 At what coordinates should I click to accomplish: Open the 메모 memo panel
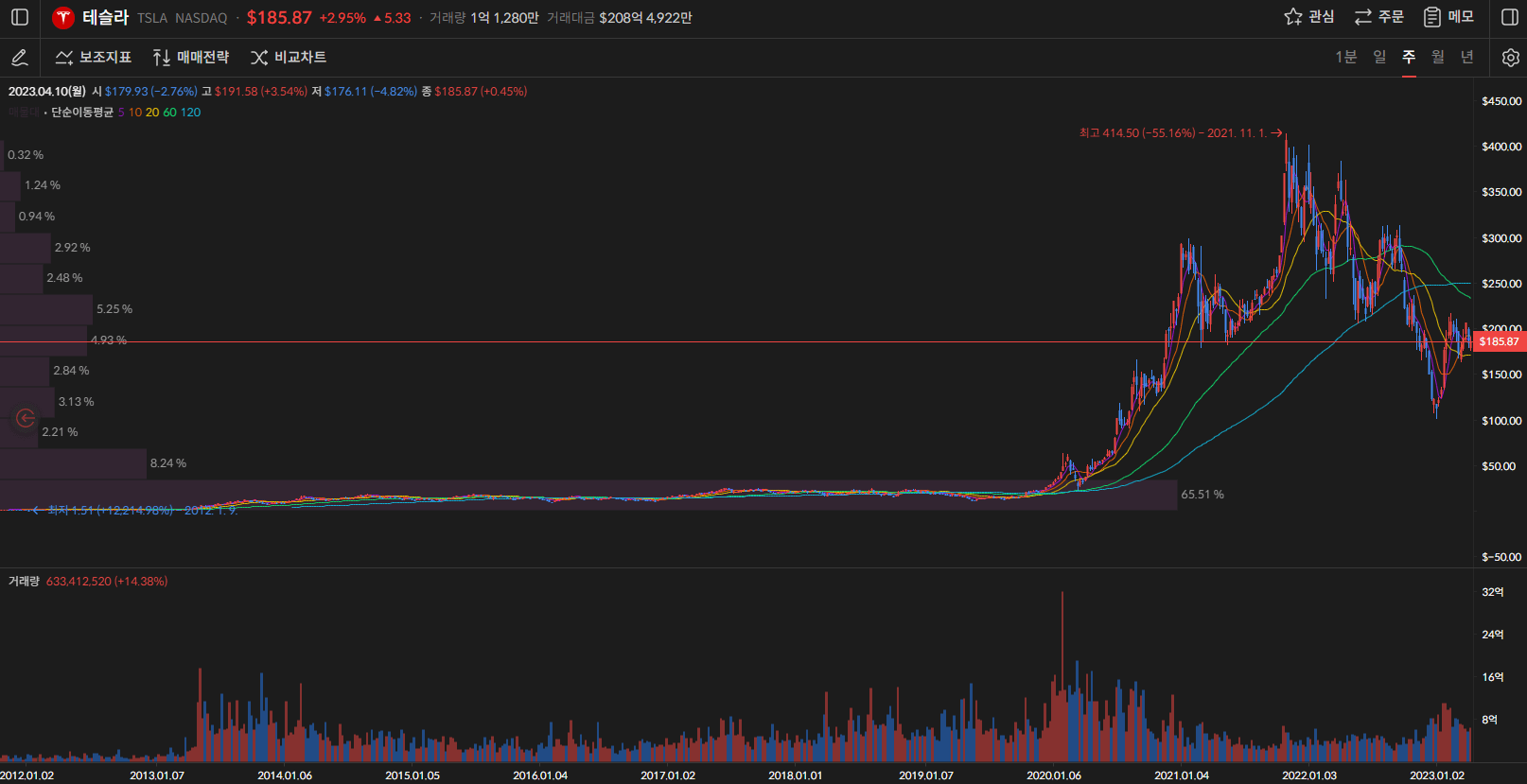pyautogui.click(x=1448, y=17)
